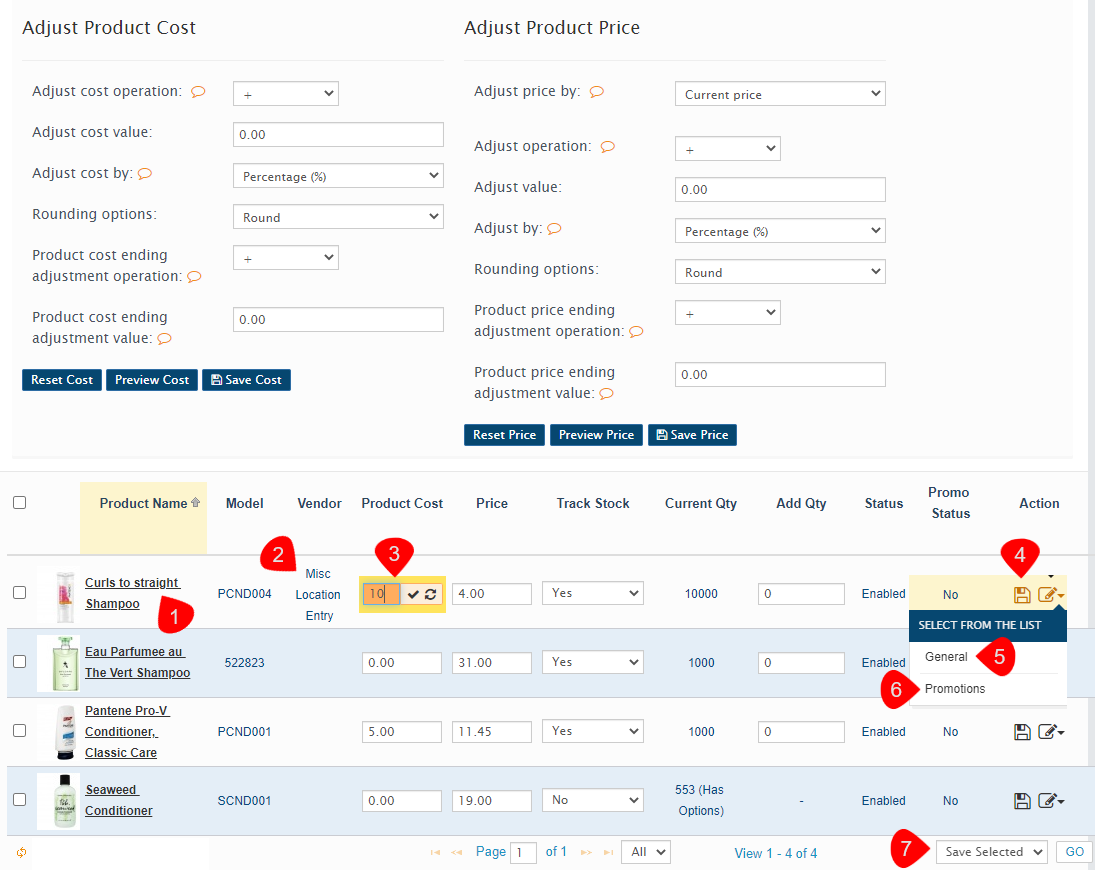The image size is (1095, 870).
Task: Confirm cost edit with checkmark icon
Action: pos(413,594)
